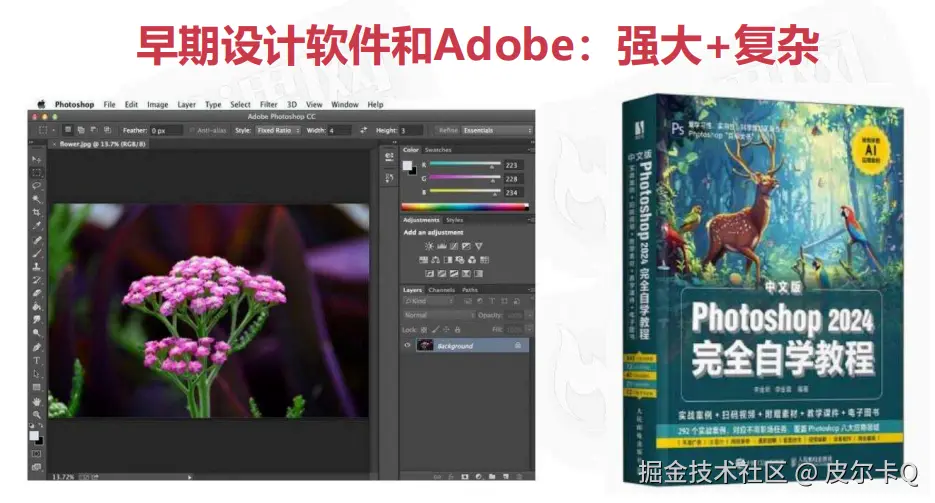Toggle Intersect with selection mode button
This screenshot has width=935, height=503.
pos(107,130)
